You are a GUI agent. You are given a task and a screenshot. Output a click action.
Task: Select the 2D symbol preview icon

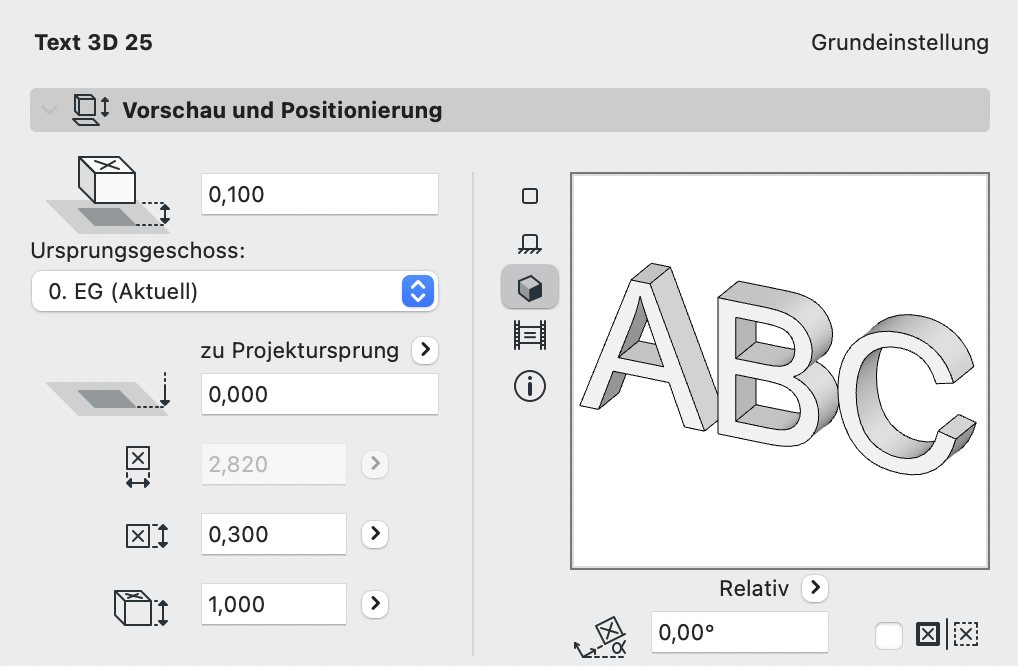point(529,197)
